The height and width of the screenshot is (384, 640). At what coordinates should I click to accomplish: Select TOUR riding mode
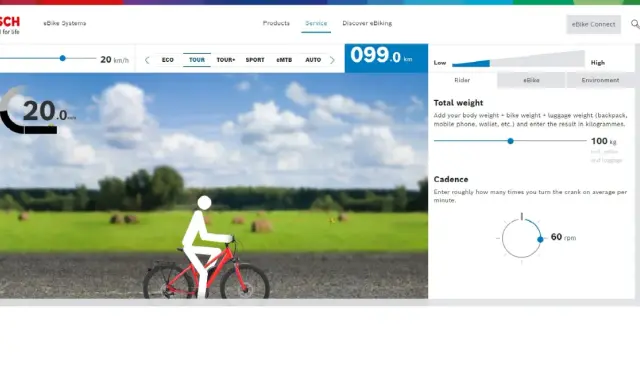(x=197, y=60)
